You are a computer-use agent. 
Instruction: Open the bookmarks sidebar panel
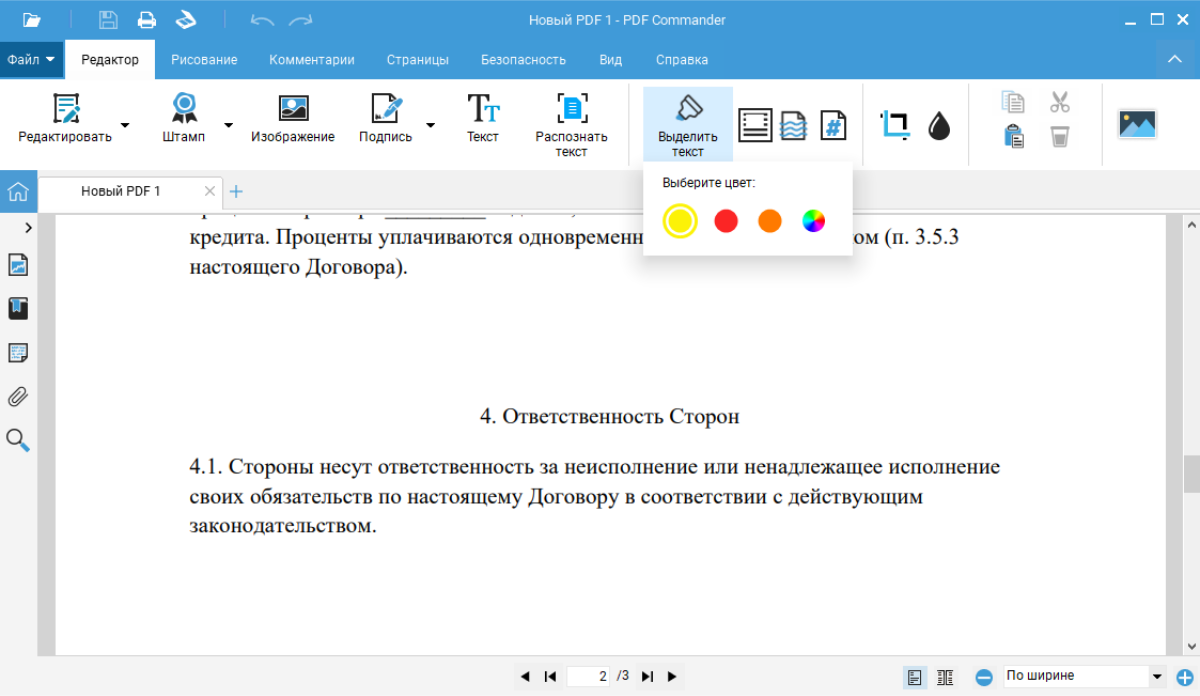coord(18,308)
